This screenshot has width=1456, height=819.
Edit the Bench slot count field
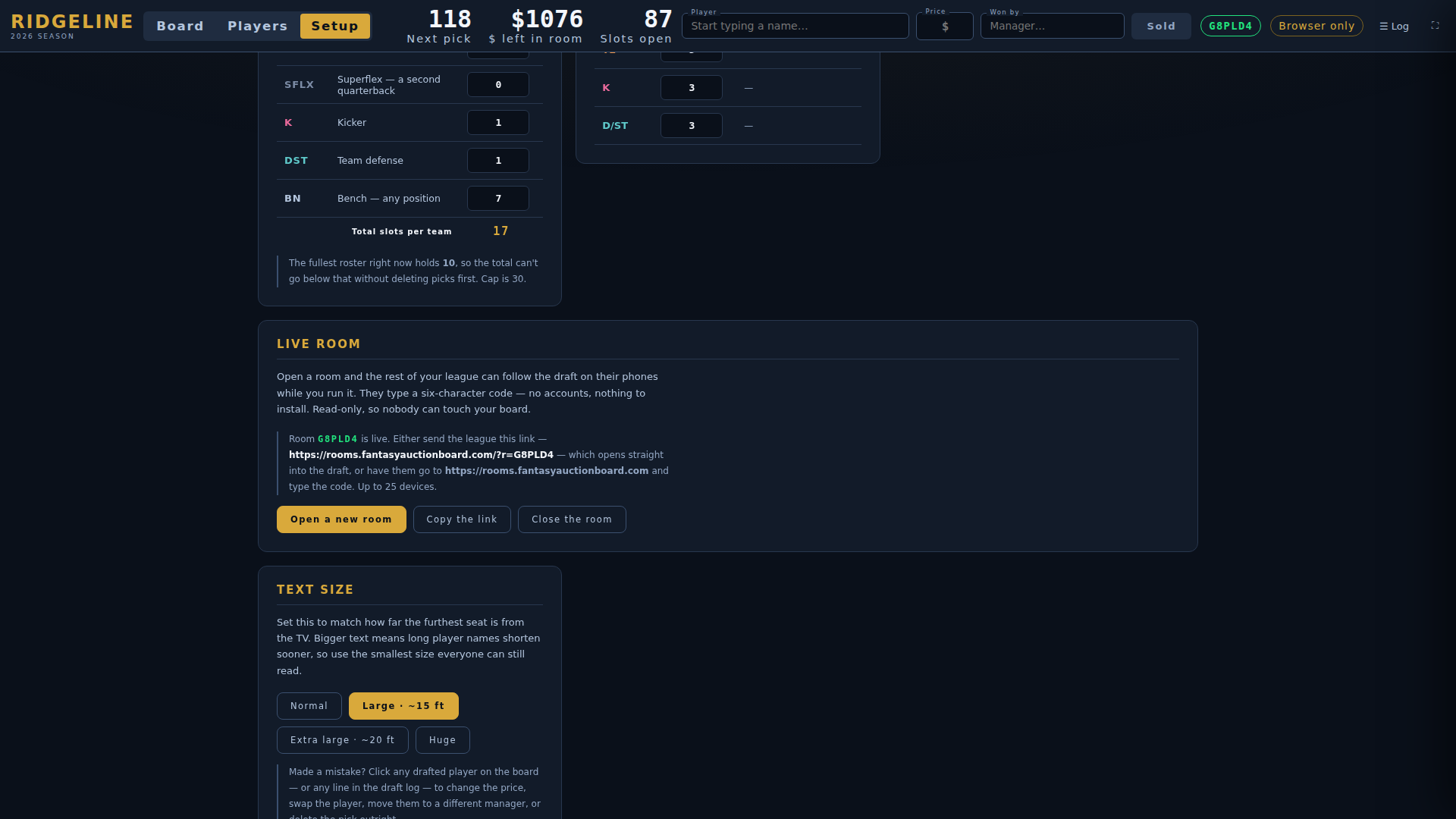coord(498,199)
